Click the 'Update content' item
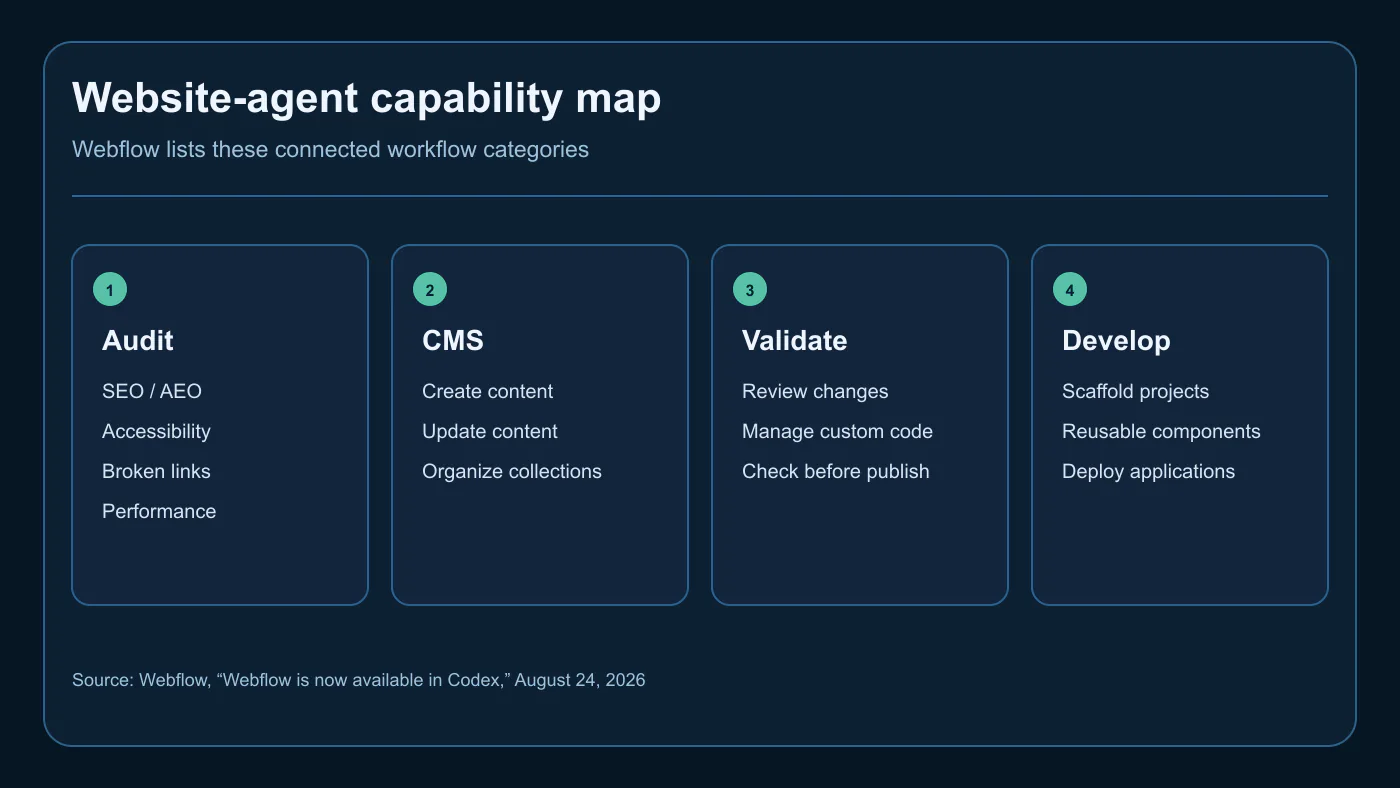The width and height of the screenshot is (1400, 788). [490, 432]
